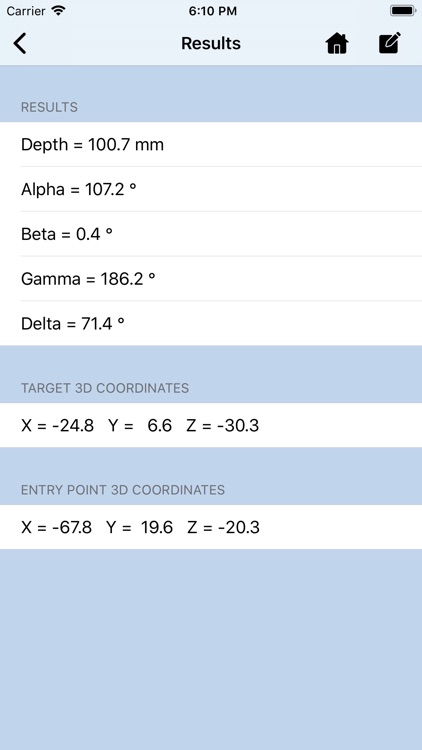Image resolution: width=422 pixels, height=750 pixels.
Task: Select the target 3D coordinates row
Action: click(211, 425)
